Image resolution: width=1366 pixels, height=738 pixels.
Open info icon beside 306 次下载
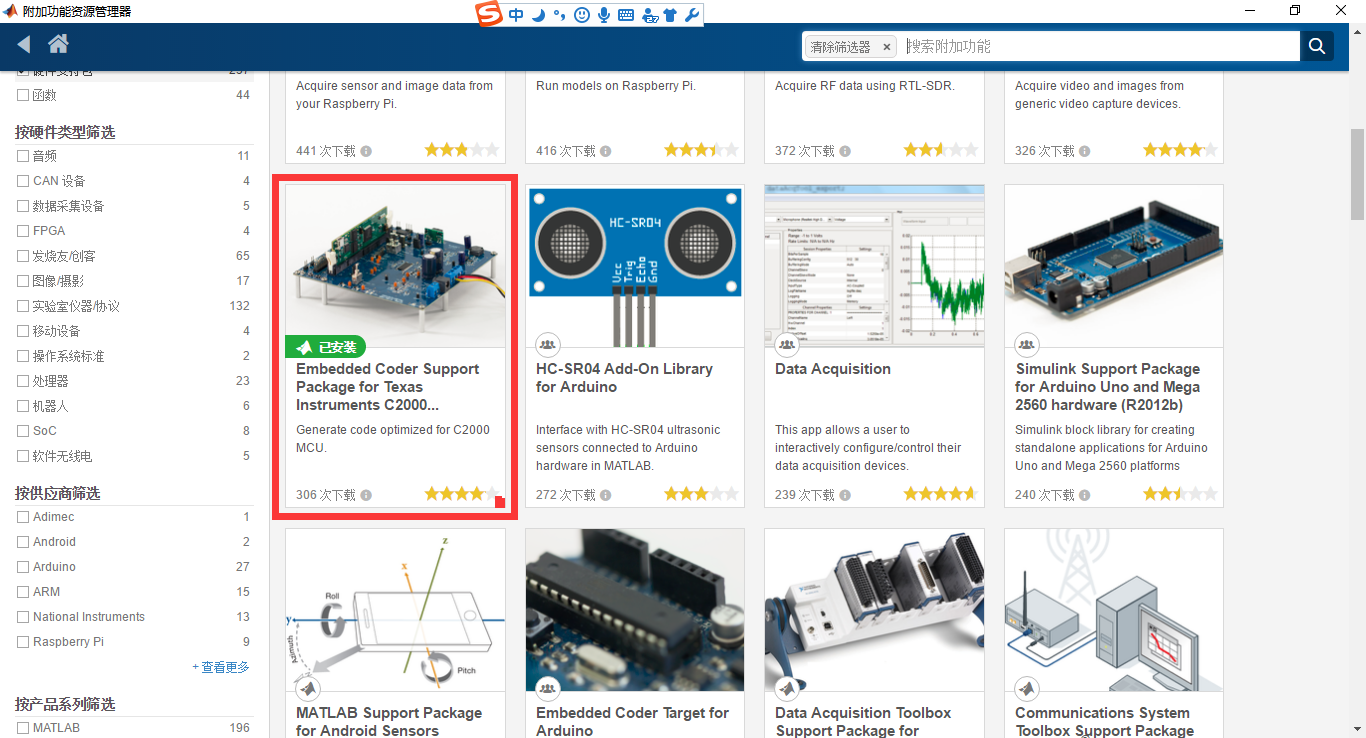pyautogui.click(x=366, y=495)
